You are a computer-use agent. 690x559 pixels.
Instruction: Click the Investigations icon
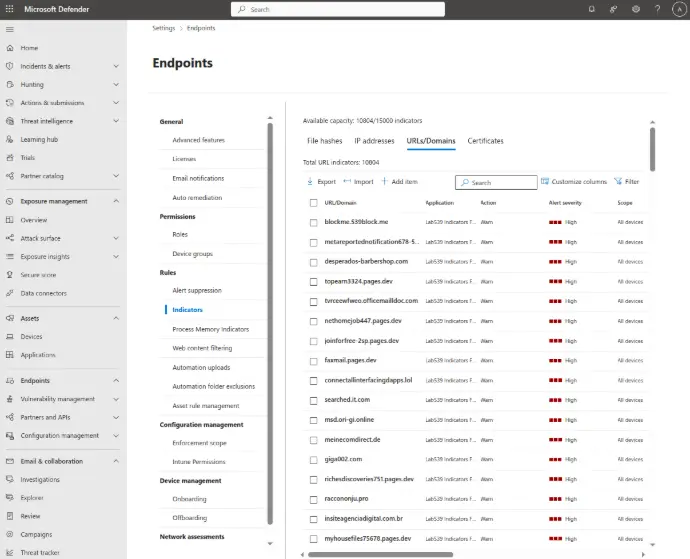pyautogui.click(x=10, y=479)
